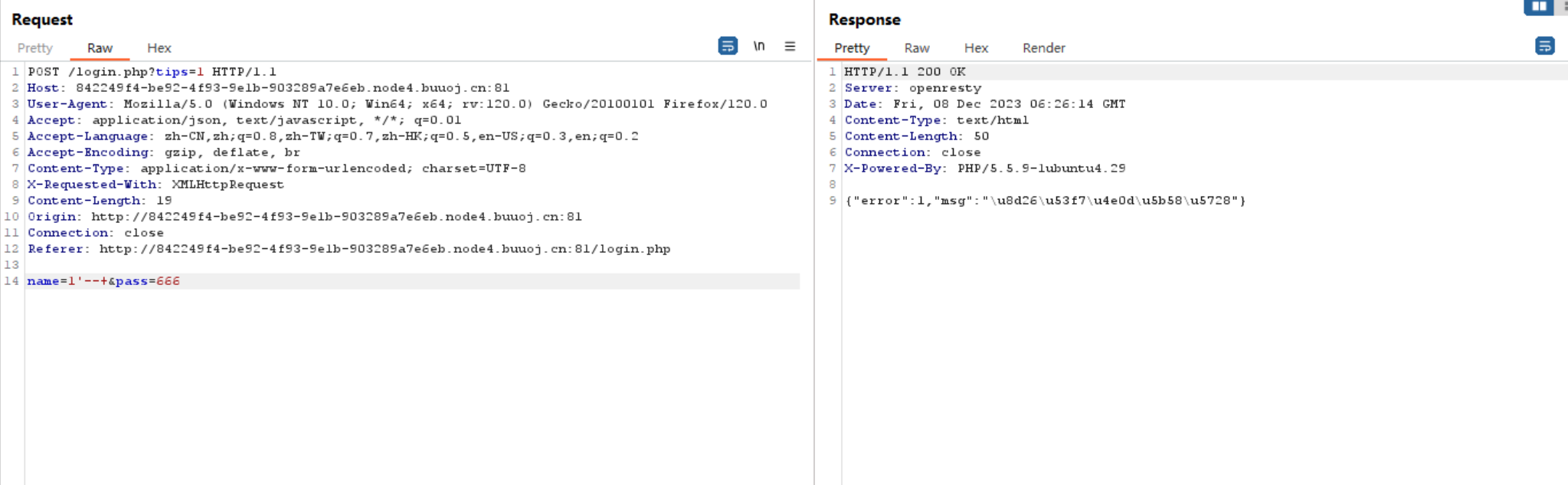Click the JSON error message in the response body
1568x485 pixels.
(x=1045, y=201)
